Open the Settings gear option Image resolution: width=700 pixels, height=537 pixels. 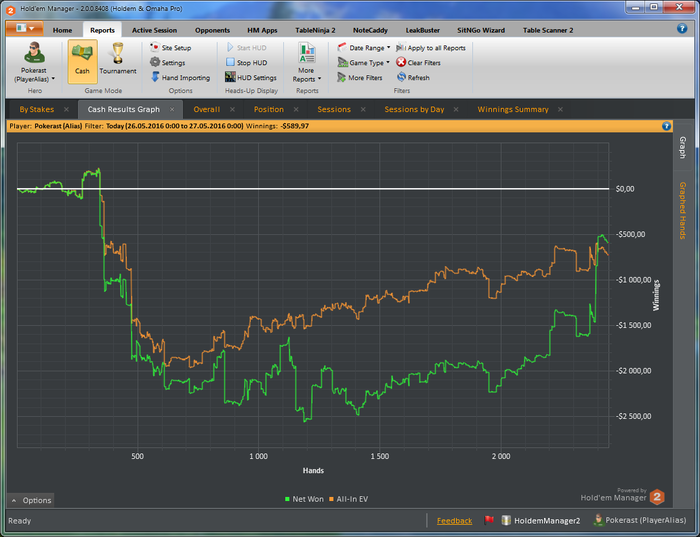coord(168,62)
